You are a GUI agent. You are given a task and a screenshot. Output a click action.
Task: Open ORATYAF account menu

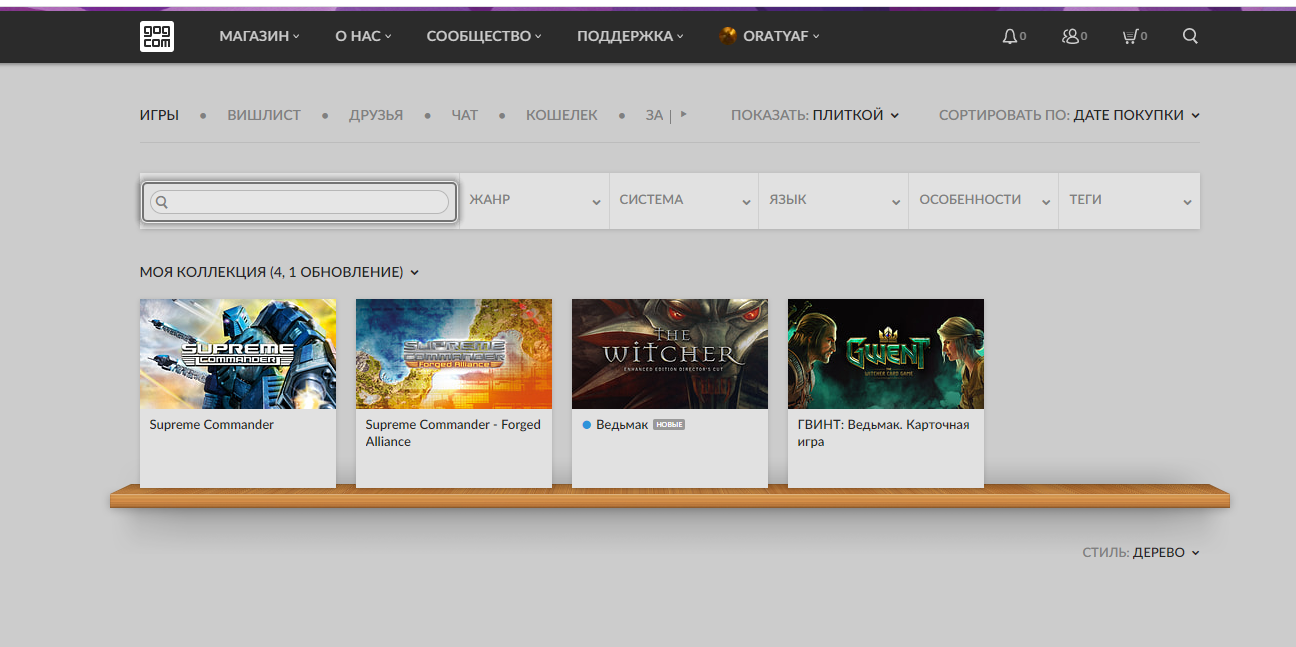pos(781,36)
